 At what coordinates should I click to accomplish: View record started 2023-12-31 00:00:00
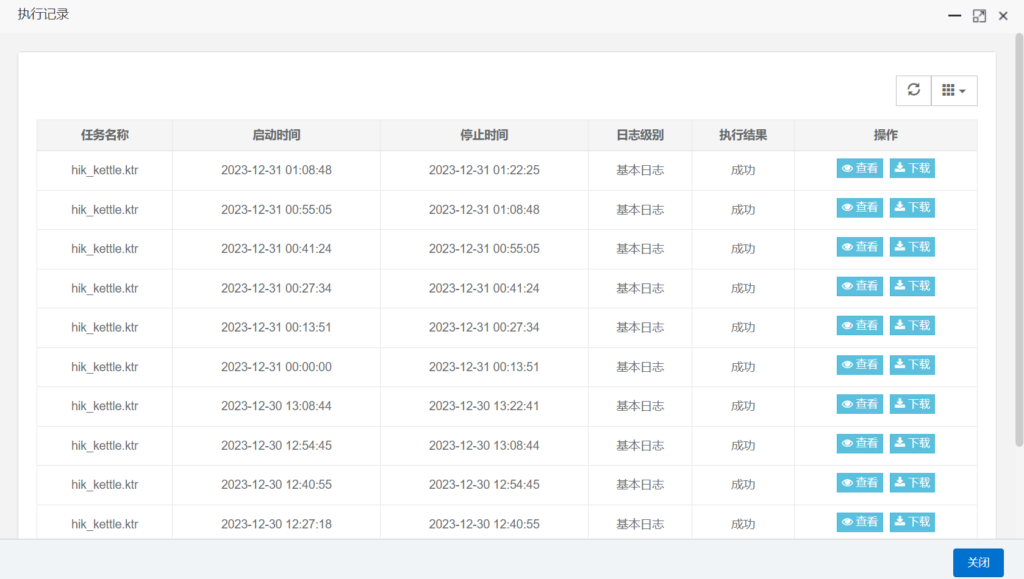pyautogui.click(x=859, y=365)
